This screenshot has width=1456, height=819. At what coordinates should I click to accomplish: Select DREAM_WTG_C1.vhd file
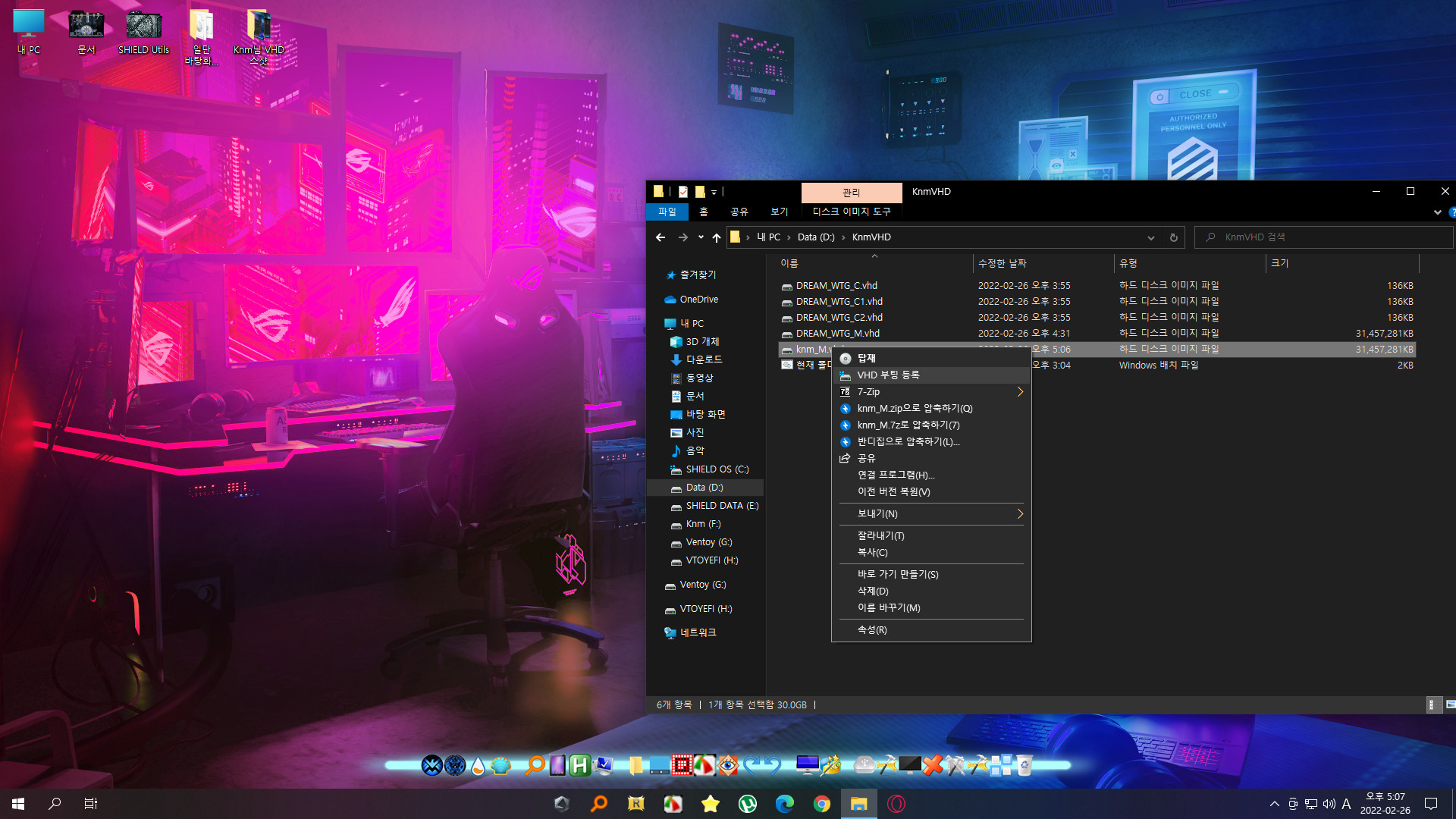1097,302
